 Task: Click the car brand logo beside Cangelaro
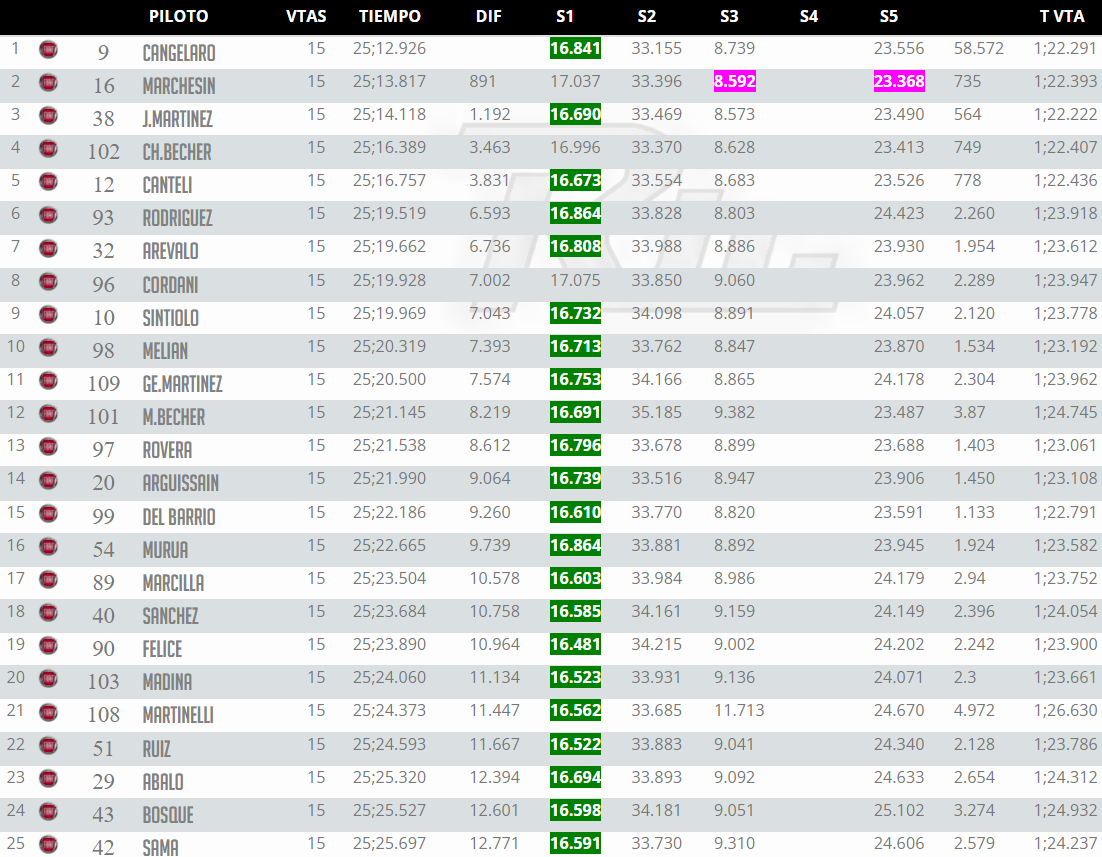48,49
